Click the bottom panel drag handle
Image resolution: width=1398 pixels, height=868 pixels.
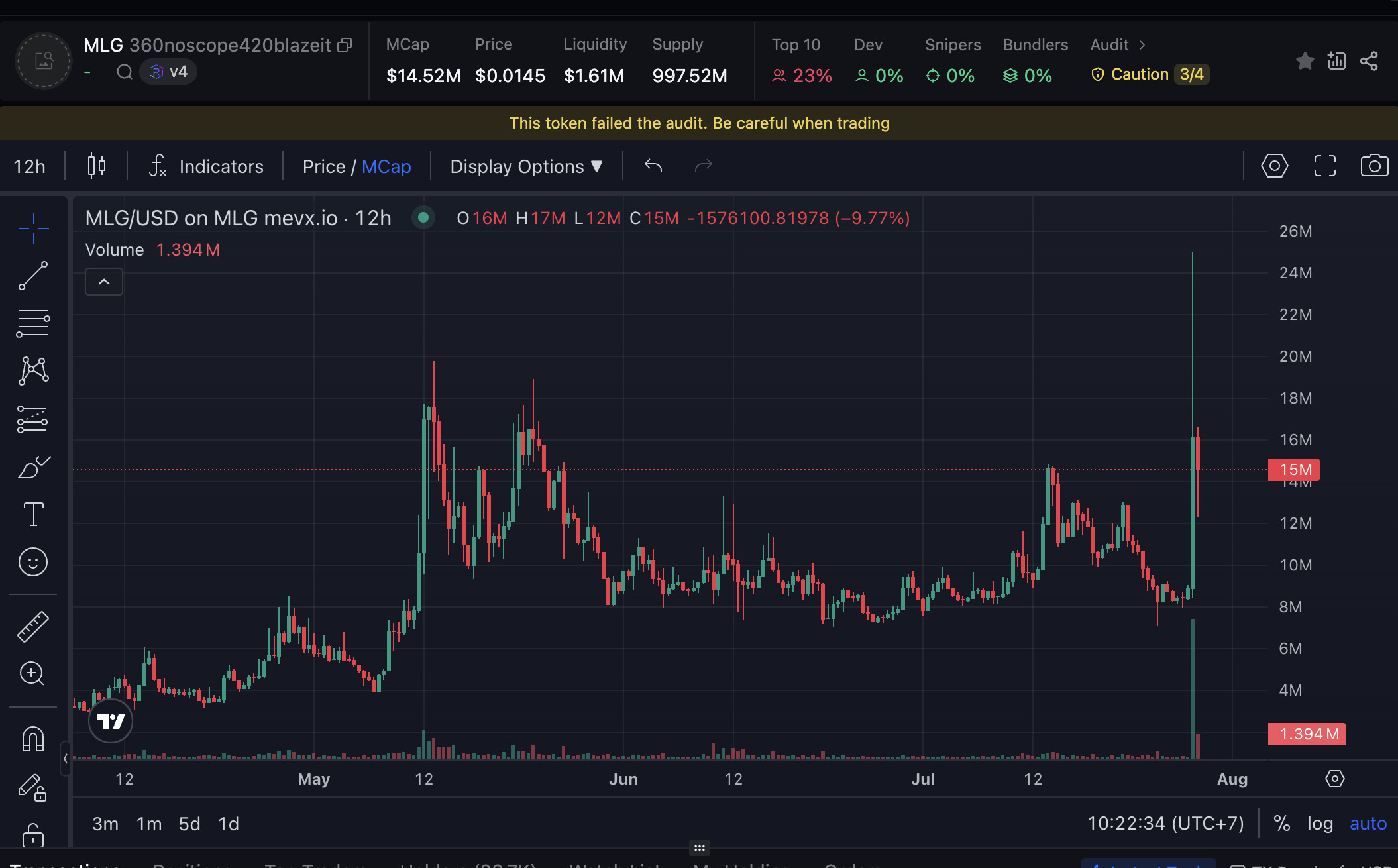[699, 847]
